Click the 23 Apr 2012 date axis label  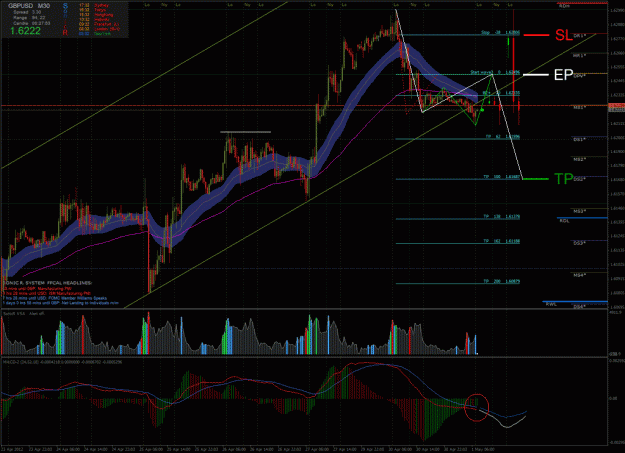click(12, 449)
